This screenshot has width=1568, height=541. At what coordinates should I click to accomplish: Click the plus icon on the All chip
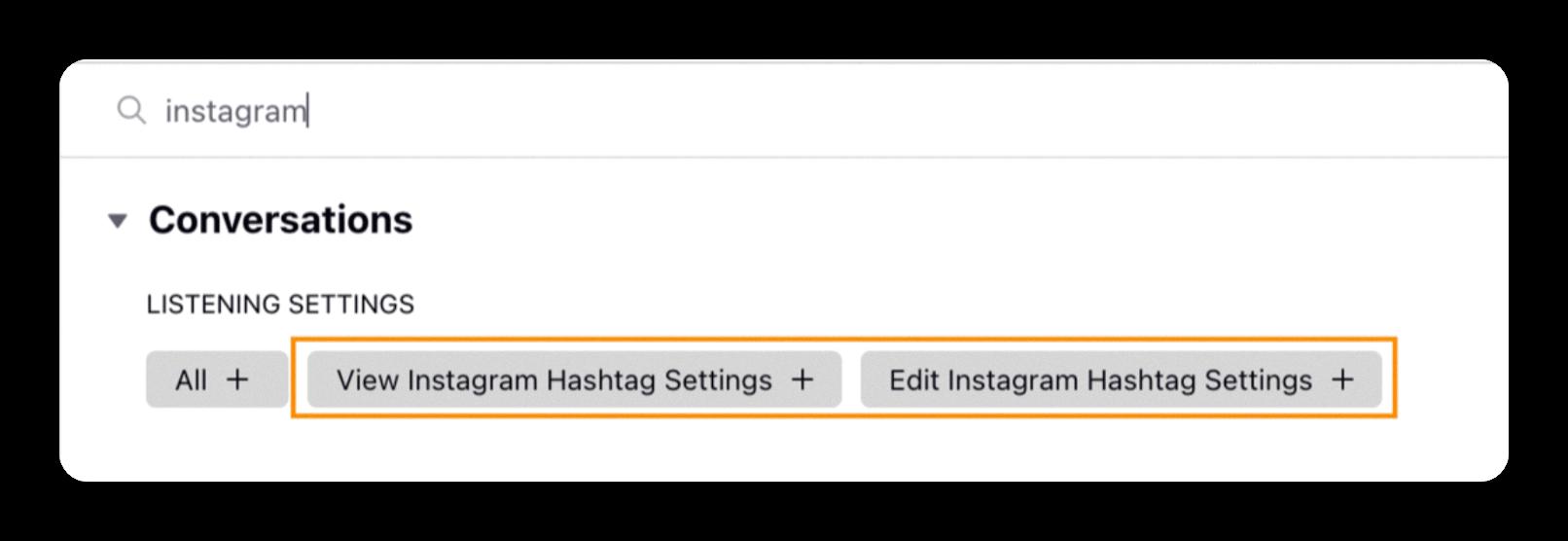pyautogui.click(x=237, y=379)
